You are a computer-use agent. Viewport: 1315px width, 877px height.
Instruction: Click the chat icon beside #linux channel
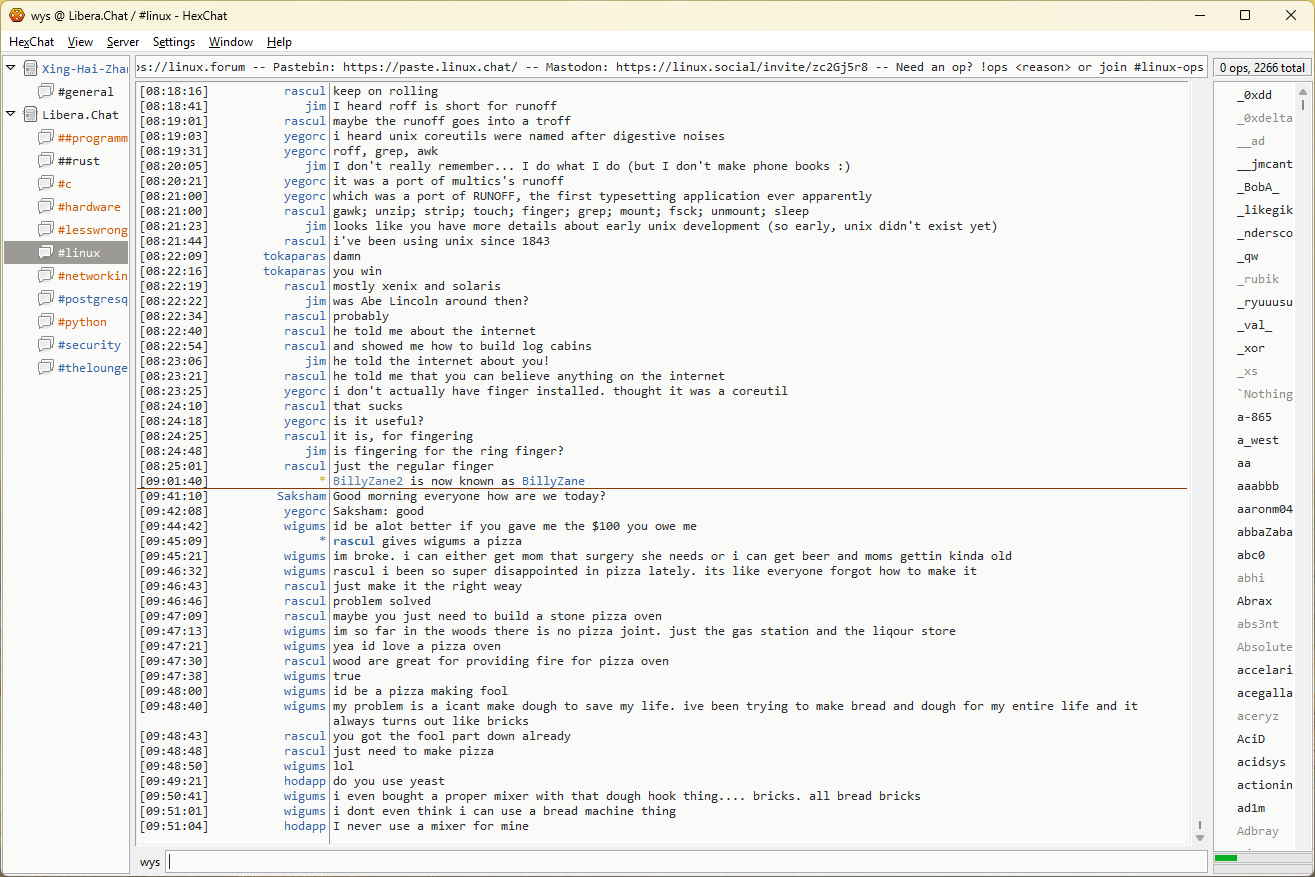tap(46, 253)
